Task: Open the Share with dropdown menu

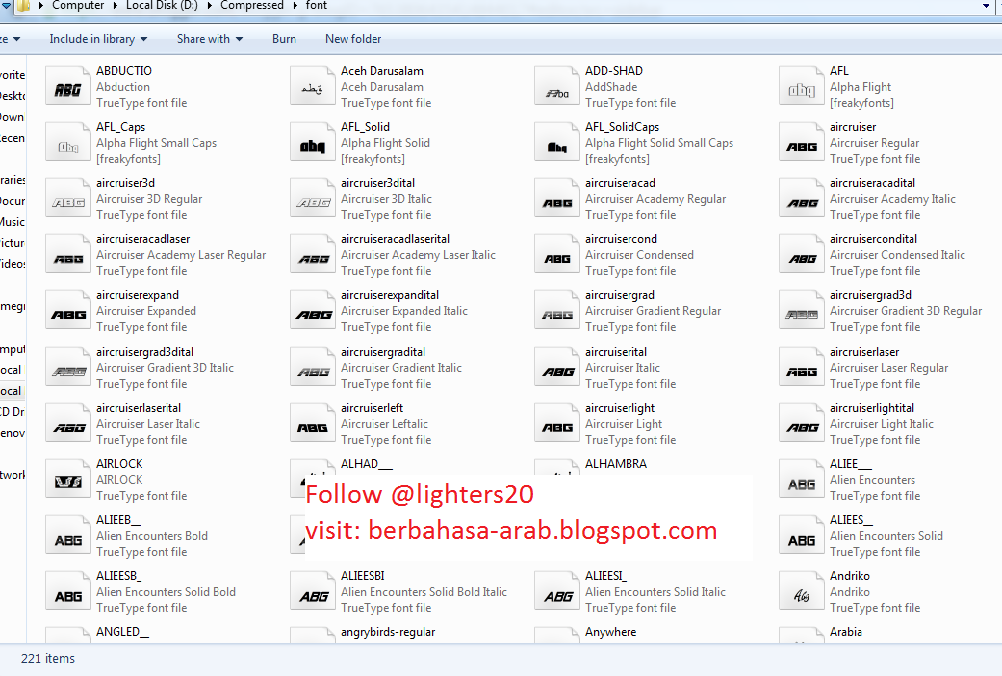Action: pos(209,39)
